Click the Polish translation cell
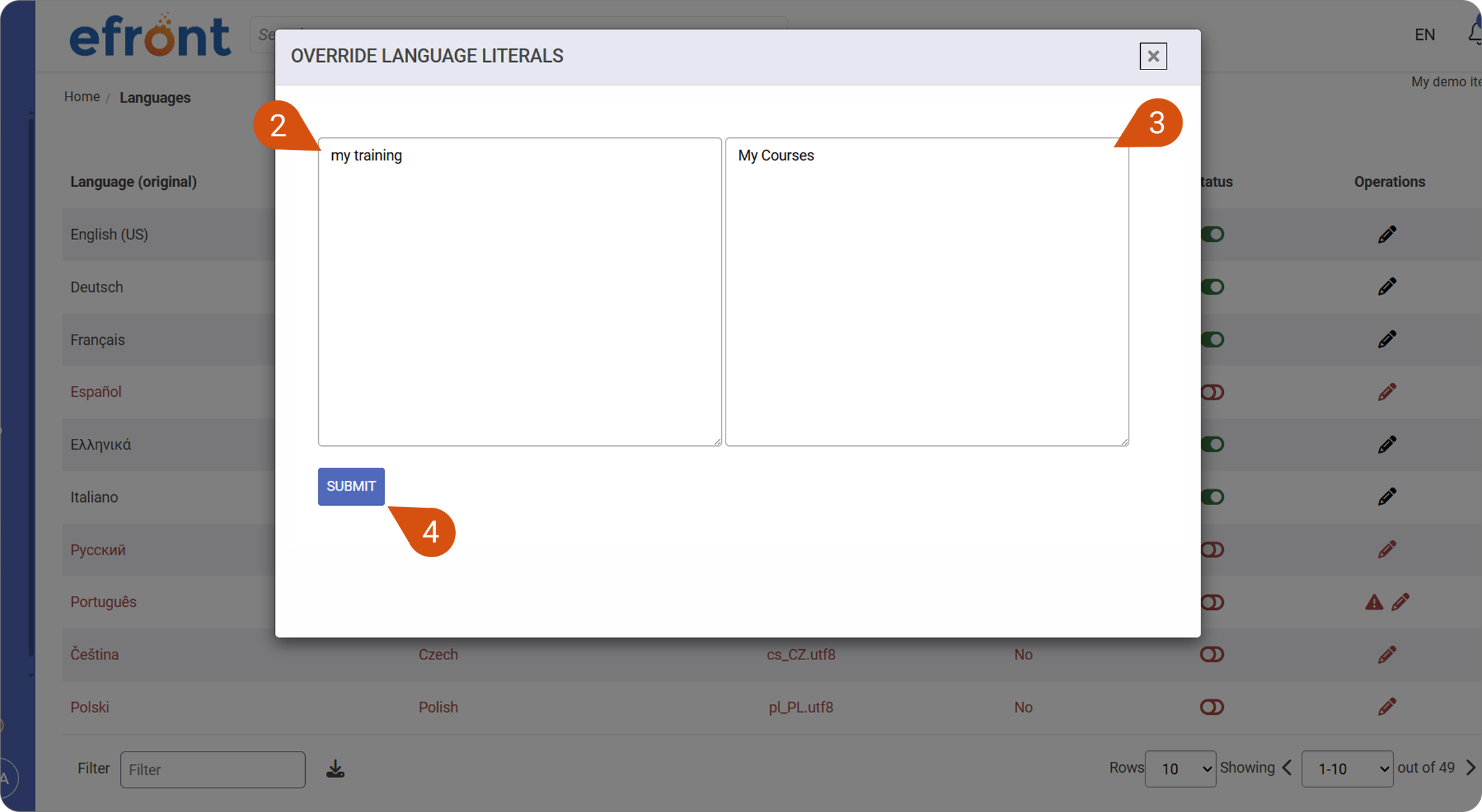1482x812 pixels. coord(438,707)
